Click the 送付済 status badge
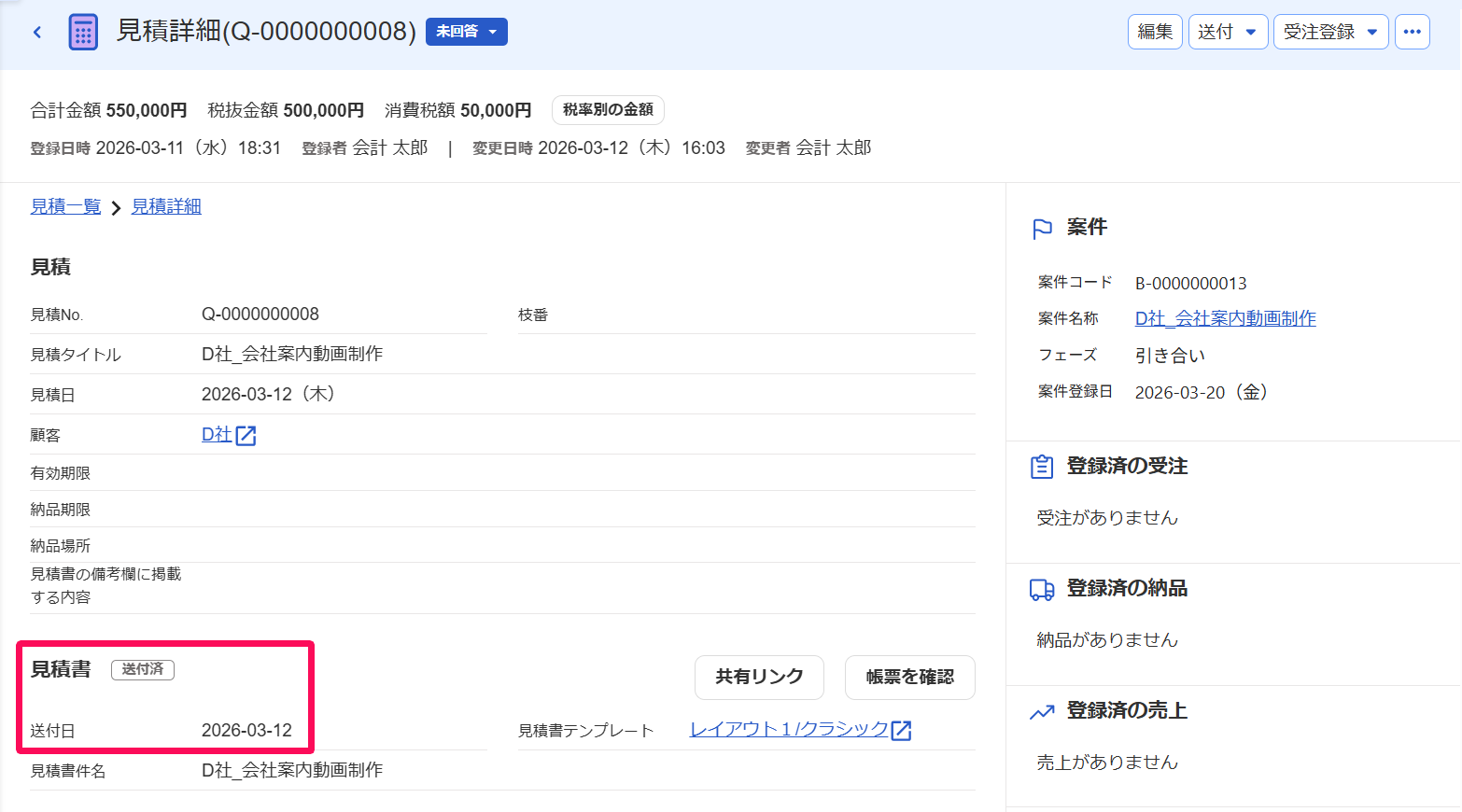Image resolution: width=1462 pixels, height=812 pixels. point(143,669)
